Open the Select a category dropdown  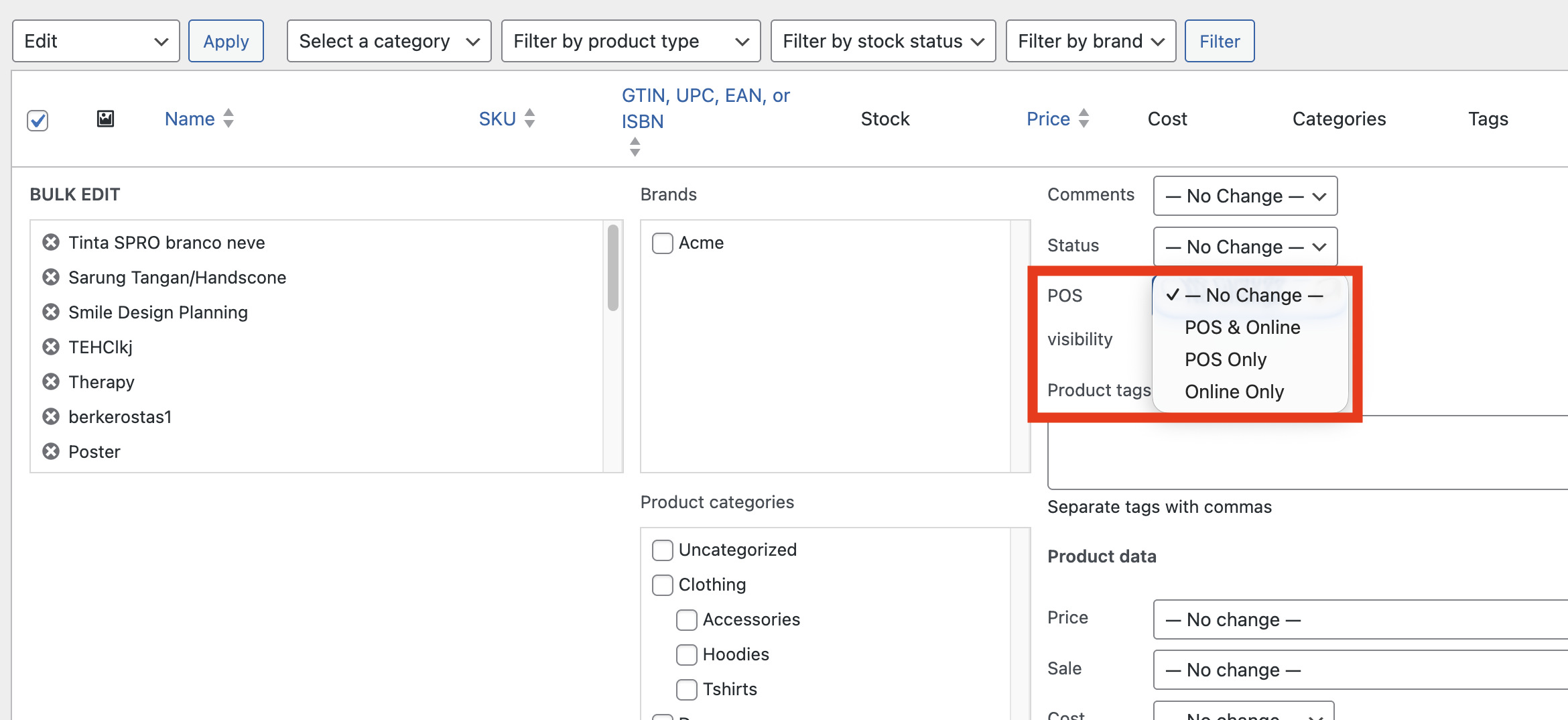pyautogui.click(x=389, y=42)
